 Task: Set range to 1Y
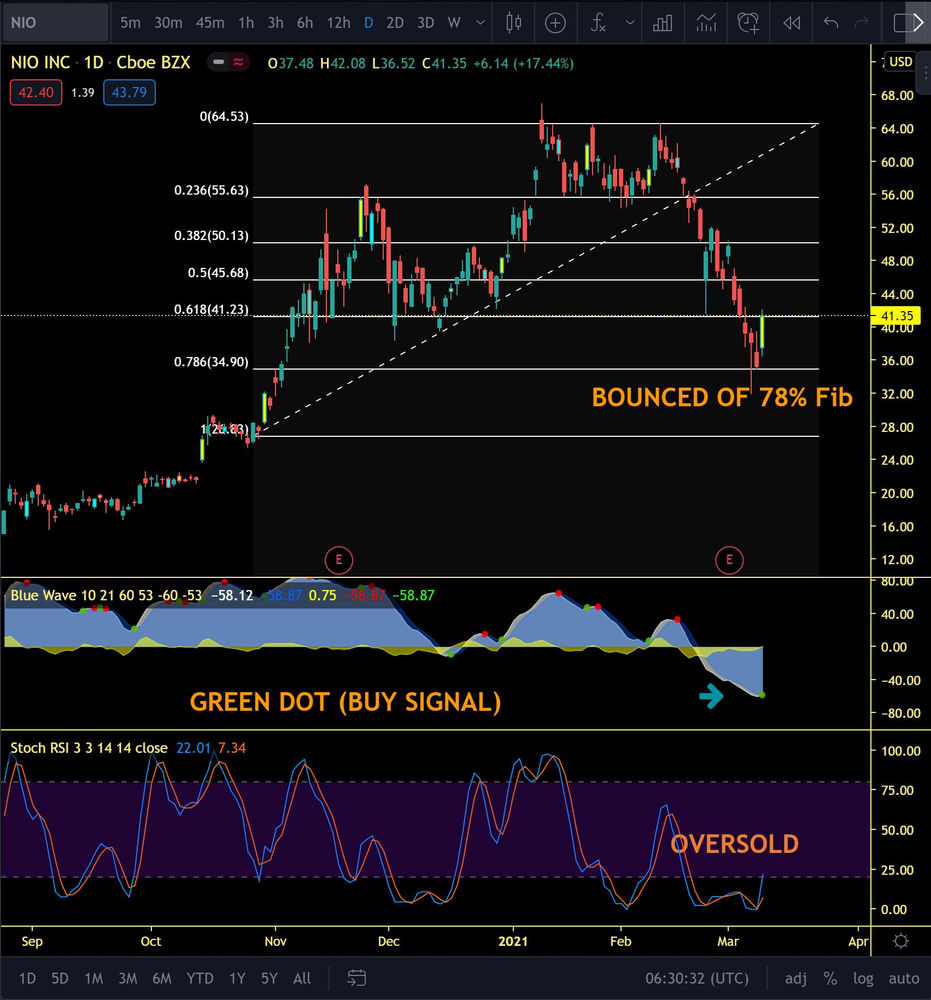(x=237, y=978)
